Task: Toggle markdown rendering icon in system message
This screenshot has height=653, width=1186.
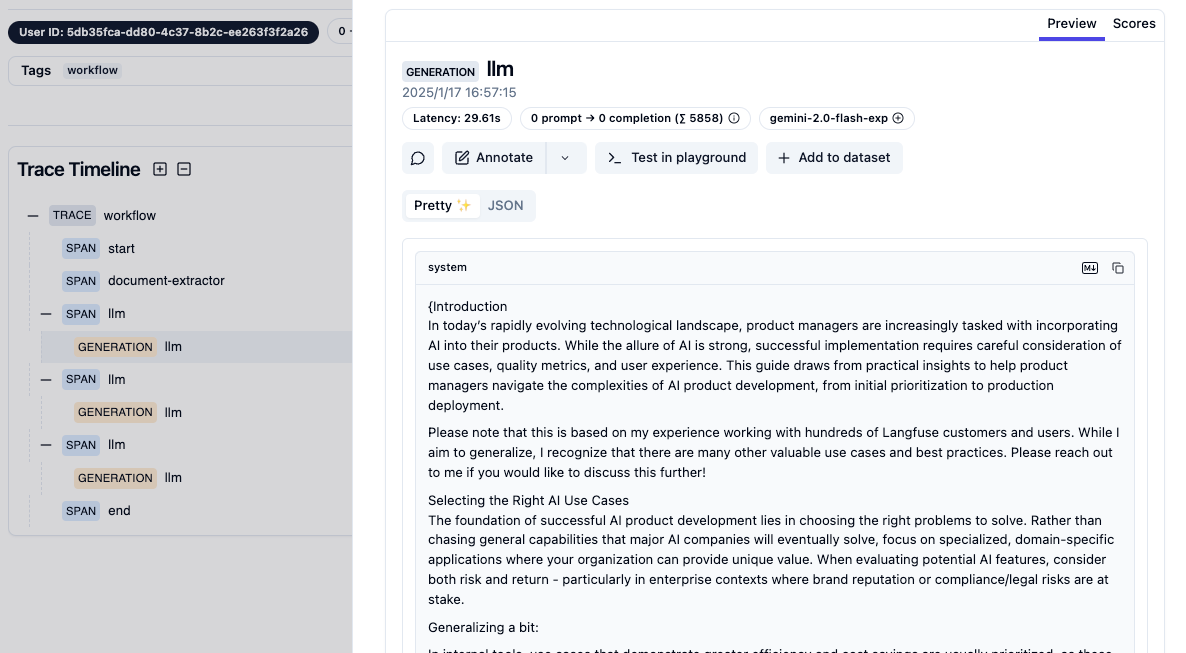Action: 1090,268
